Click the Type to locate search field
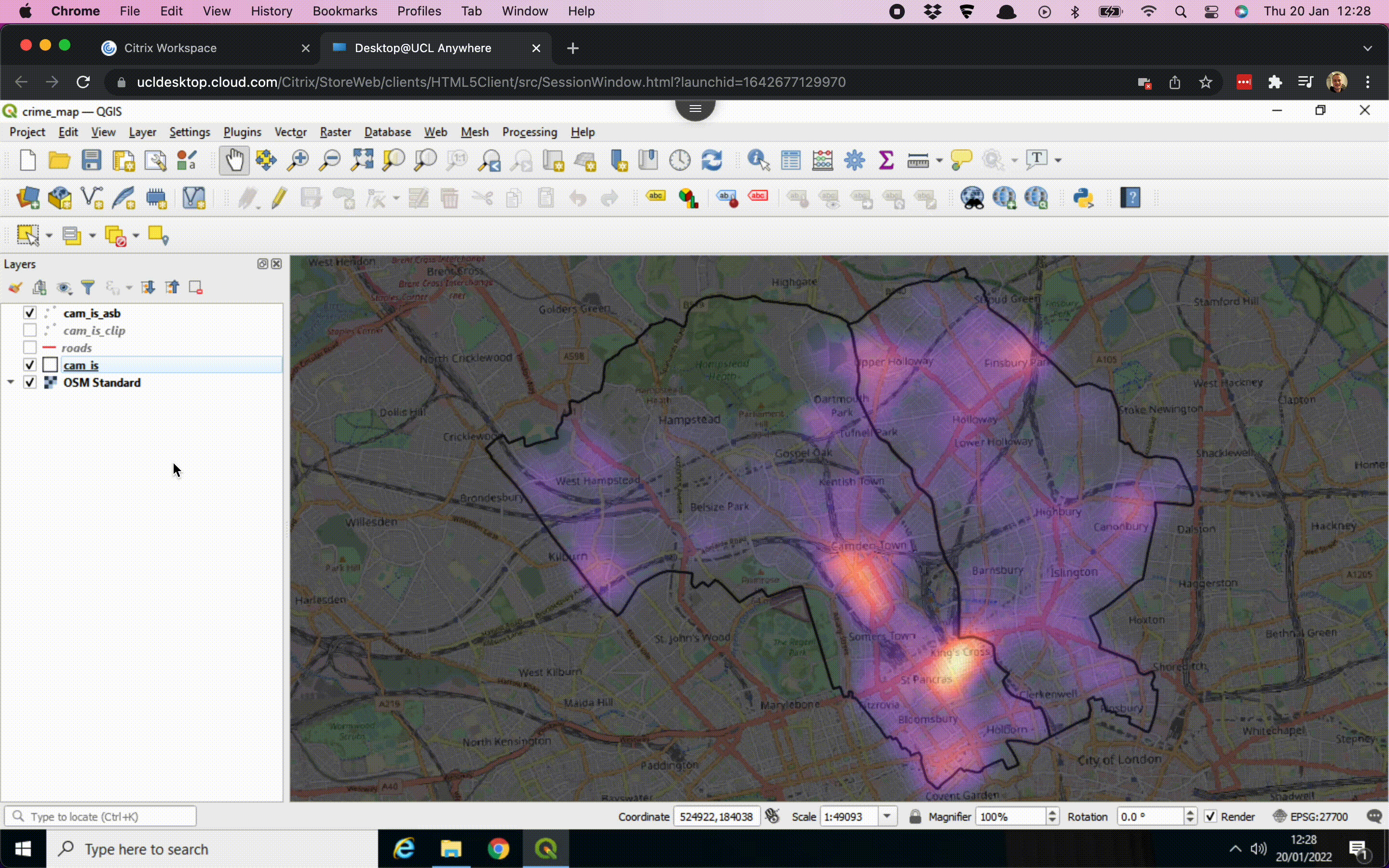The height and width of the screenshot is (868, 1389). [x=100, y=816]
